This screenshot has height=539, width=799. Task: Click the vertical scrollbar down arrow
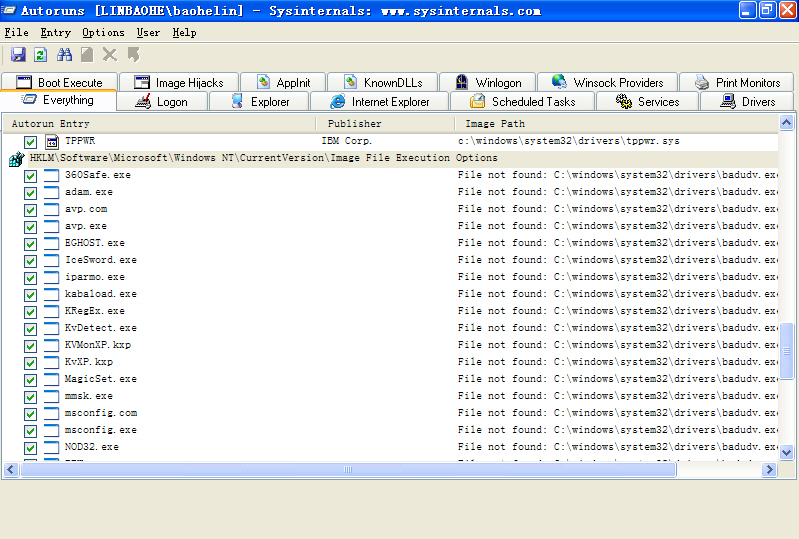[786, 452]
